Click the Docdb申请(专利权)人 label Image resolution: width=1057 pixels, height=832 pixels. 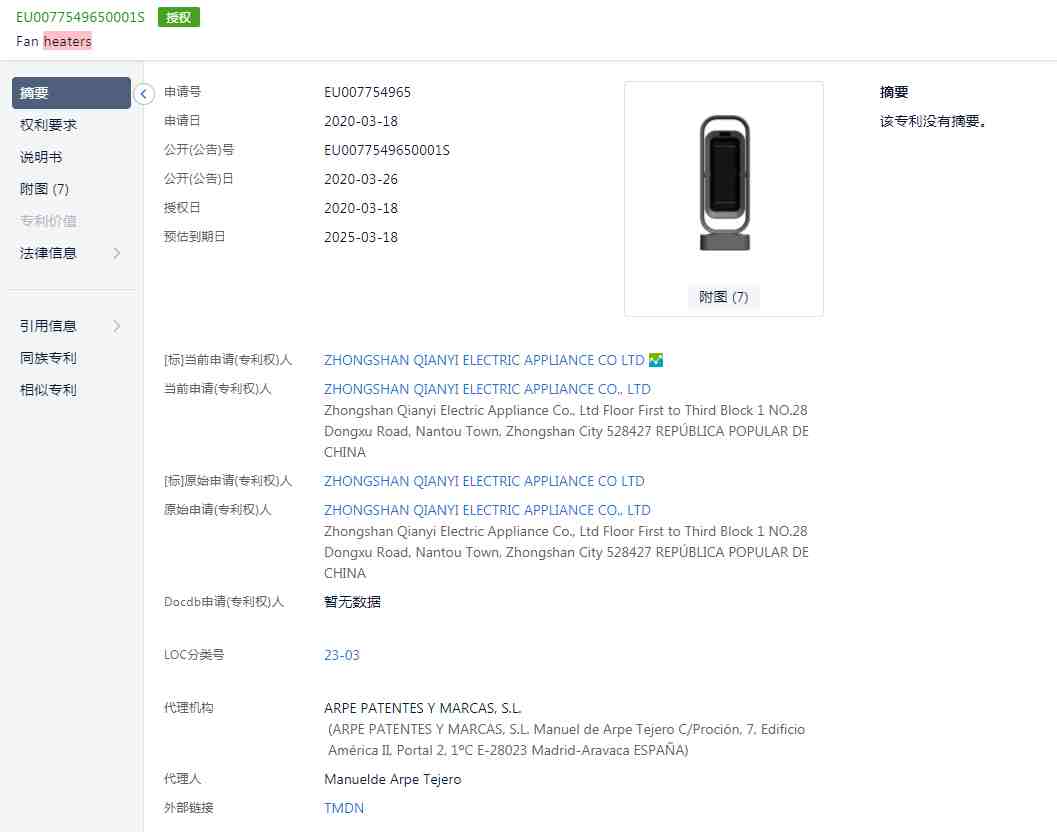coord(224,601)
